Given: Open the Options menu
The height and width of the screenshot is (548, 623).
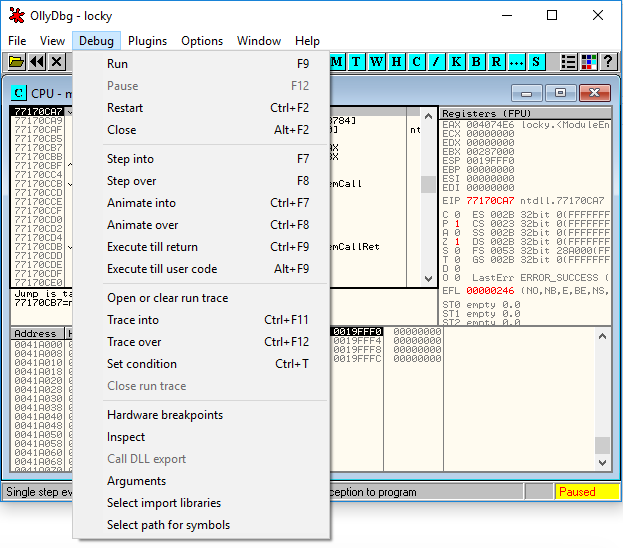Looking at the screenshot, I should click(202, 41).
